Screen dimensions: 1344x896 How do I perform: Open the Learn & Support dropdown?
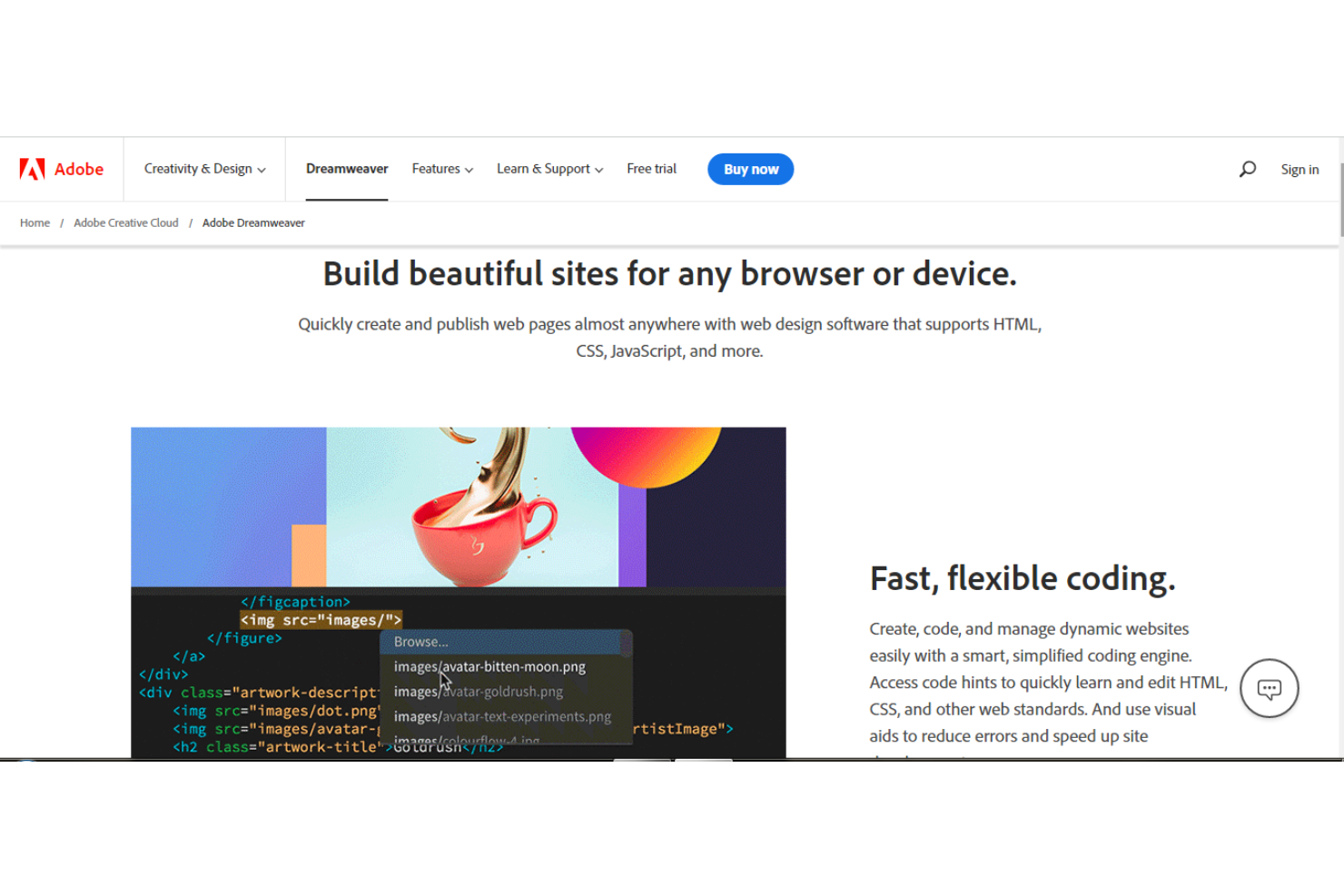[x=549, y=169]
